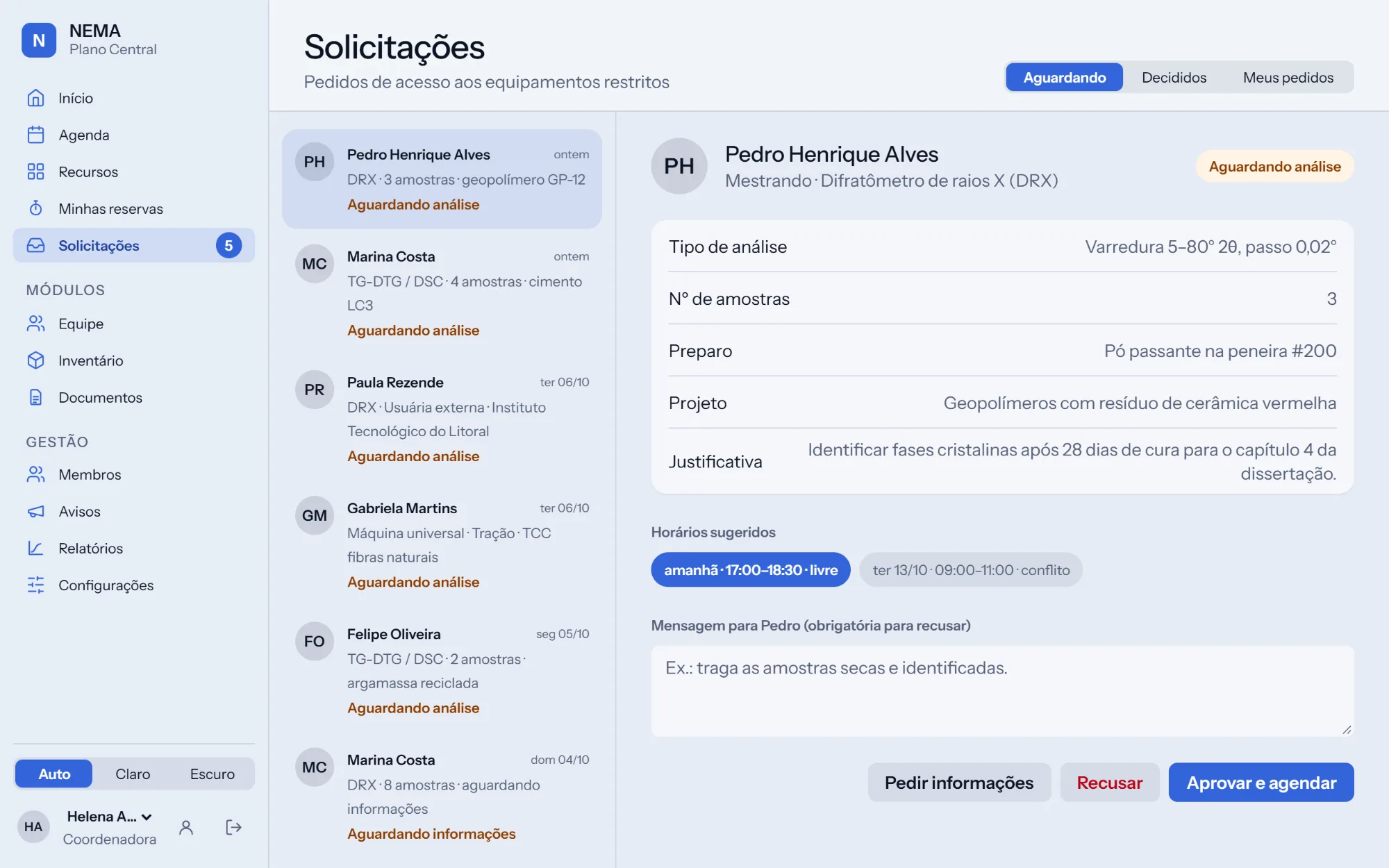Open Início via the home icon
The height and width of the screenshot is (868, 1389).
[35, 98]
